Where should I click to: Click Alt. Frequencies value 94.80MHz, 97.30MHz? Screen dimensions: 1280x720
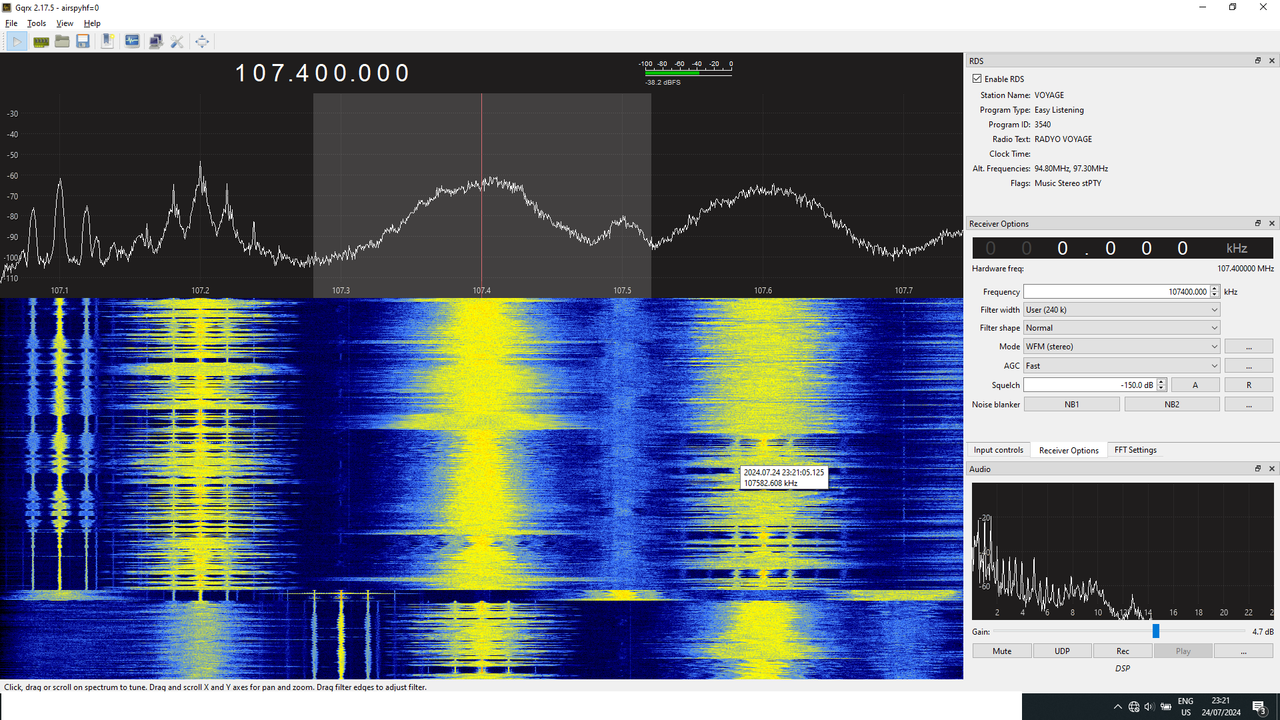[1071, 169]
